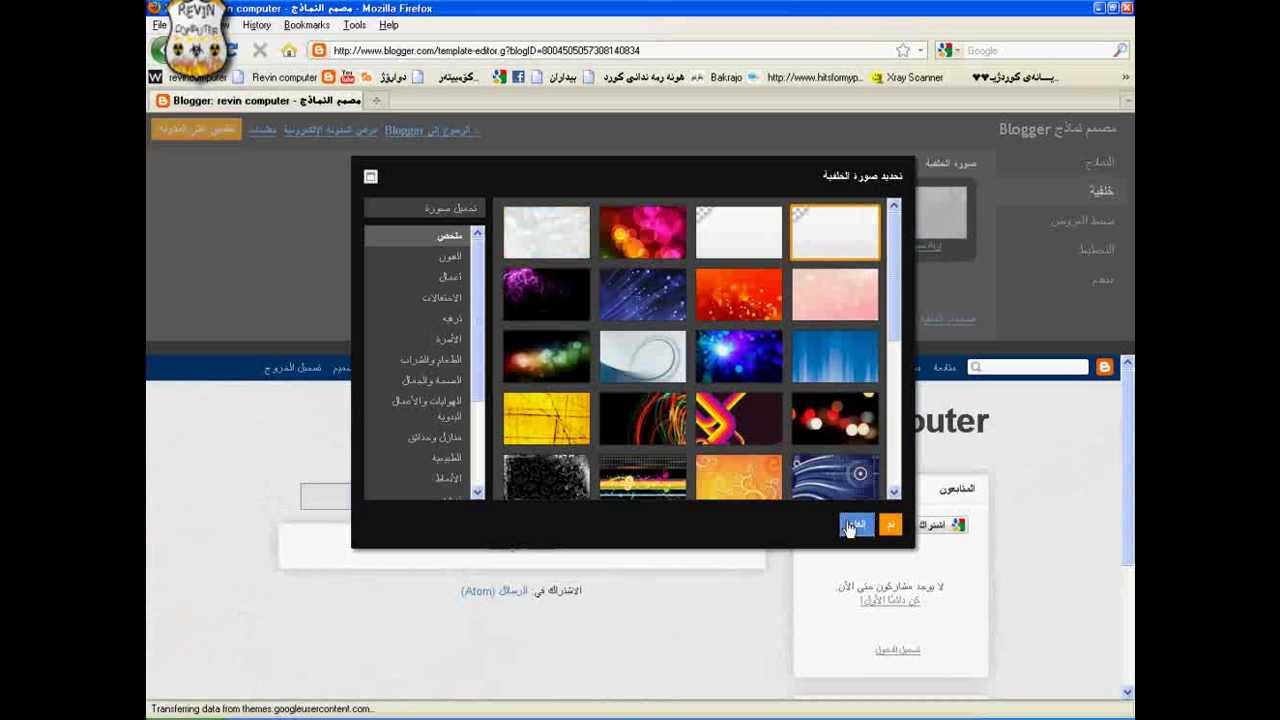The width and height of the screenshot is (1280, 720).
Task: Click the search field in blog preview
Action: (x=1027, y=368)
